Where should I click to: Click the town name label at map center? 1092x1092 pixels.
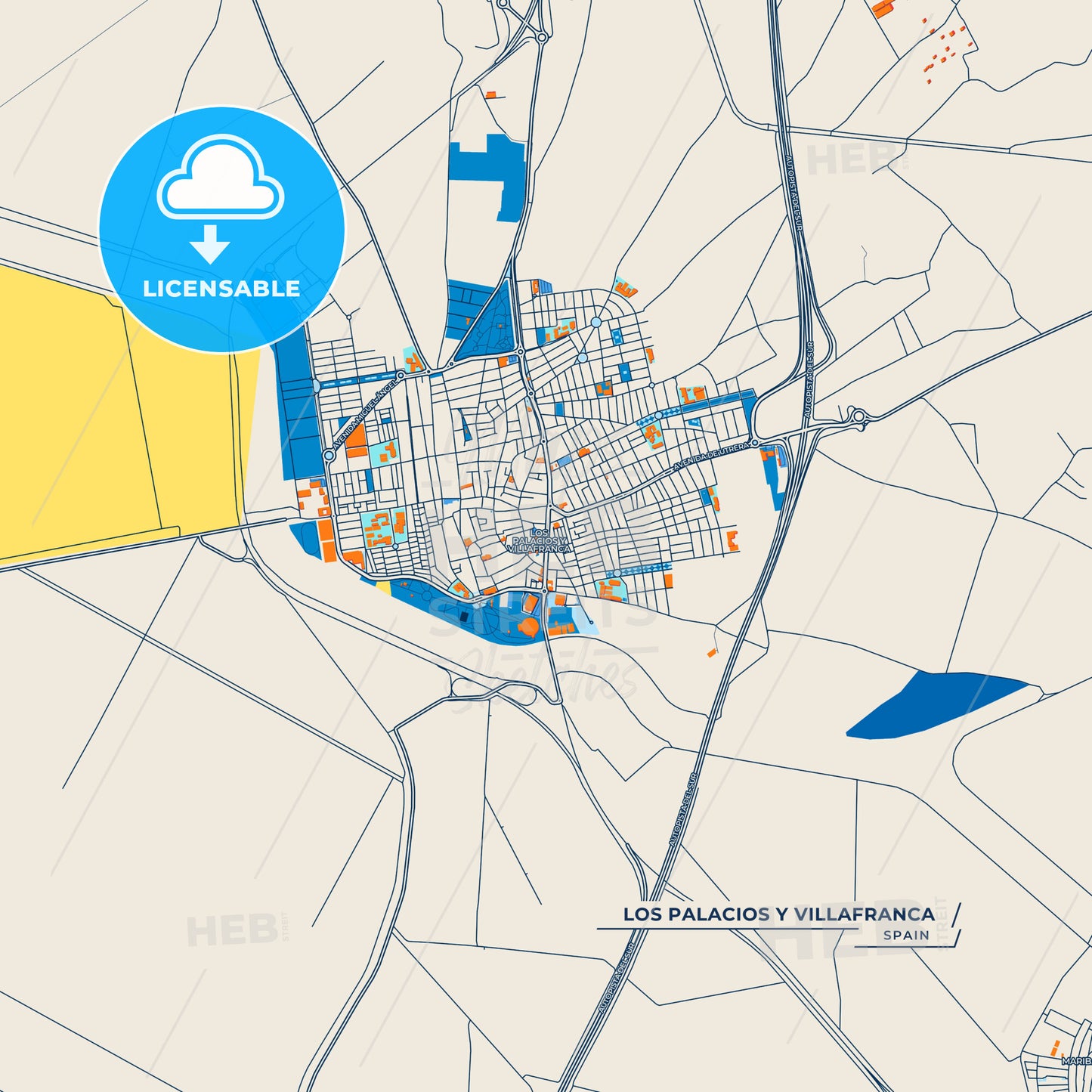point(540,542)
